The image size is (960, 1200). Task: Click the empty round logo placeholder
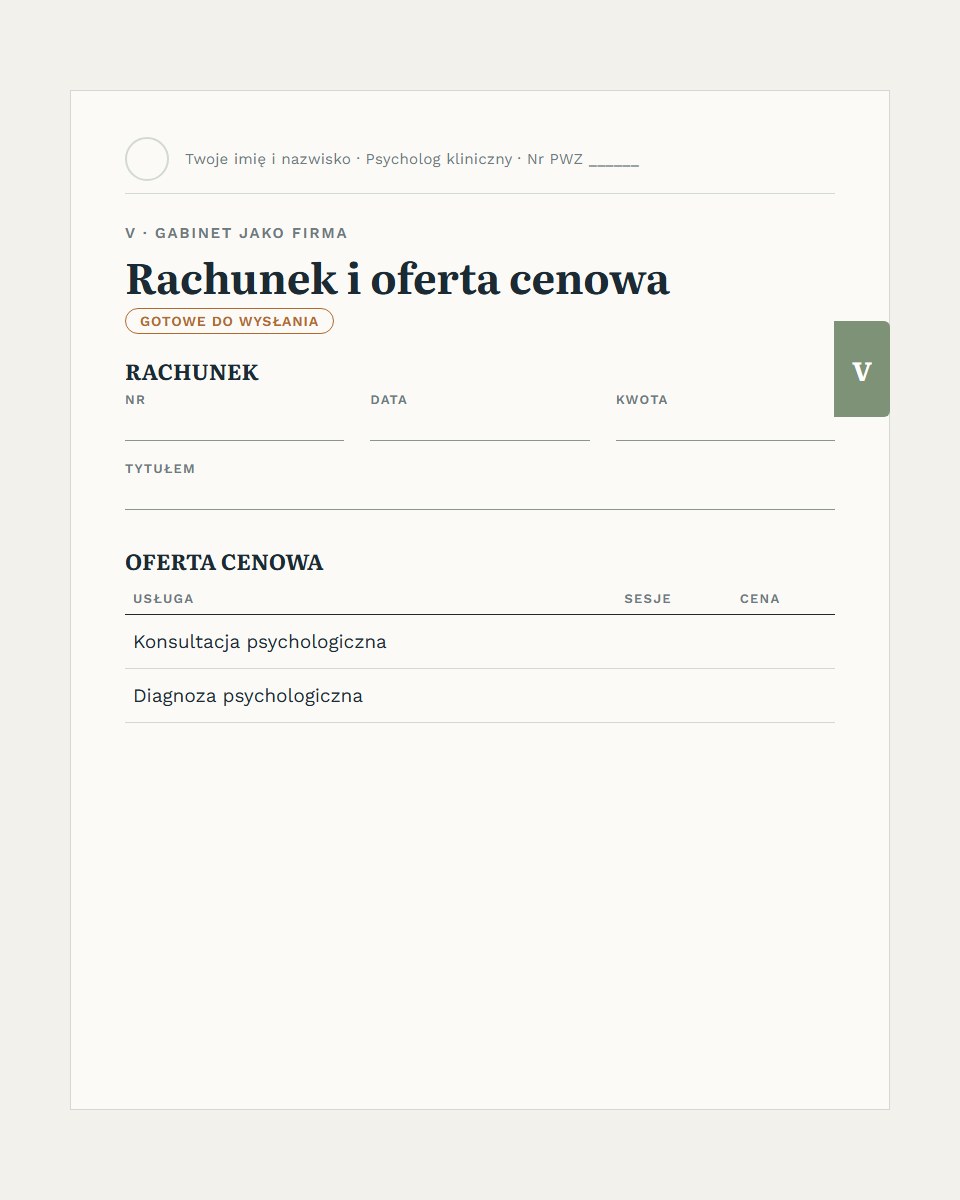[147, 159]
